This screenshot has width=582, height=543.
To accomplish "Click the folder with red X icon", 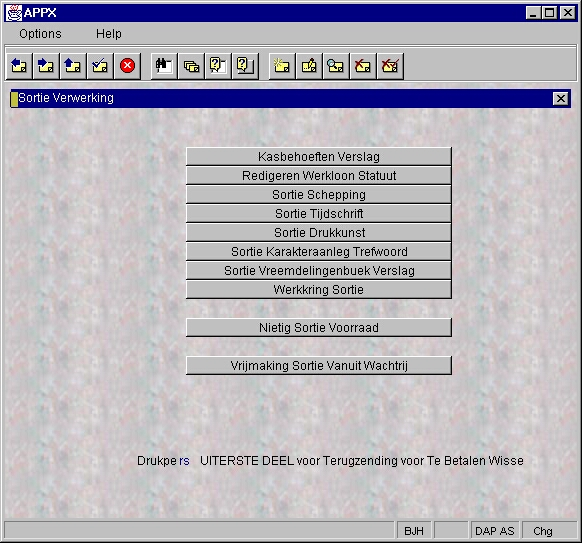I will pyautogui.click(x=363, y=66).
